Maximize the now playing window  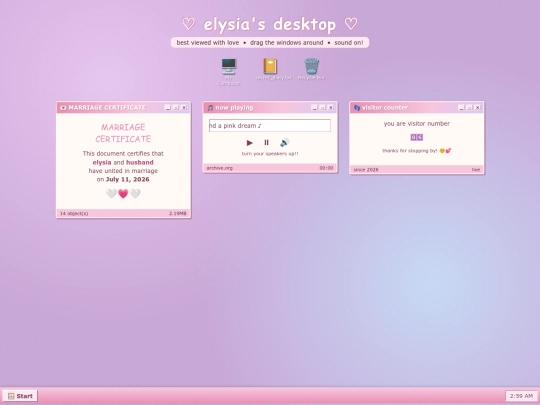coord(322,107)
